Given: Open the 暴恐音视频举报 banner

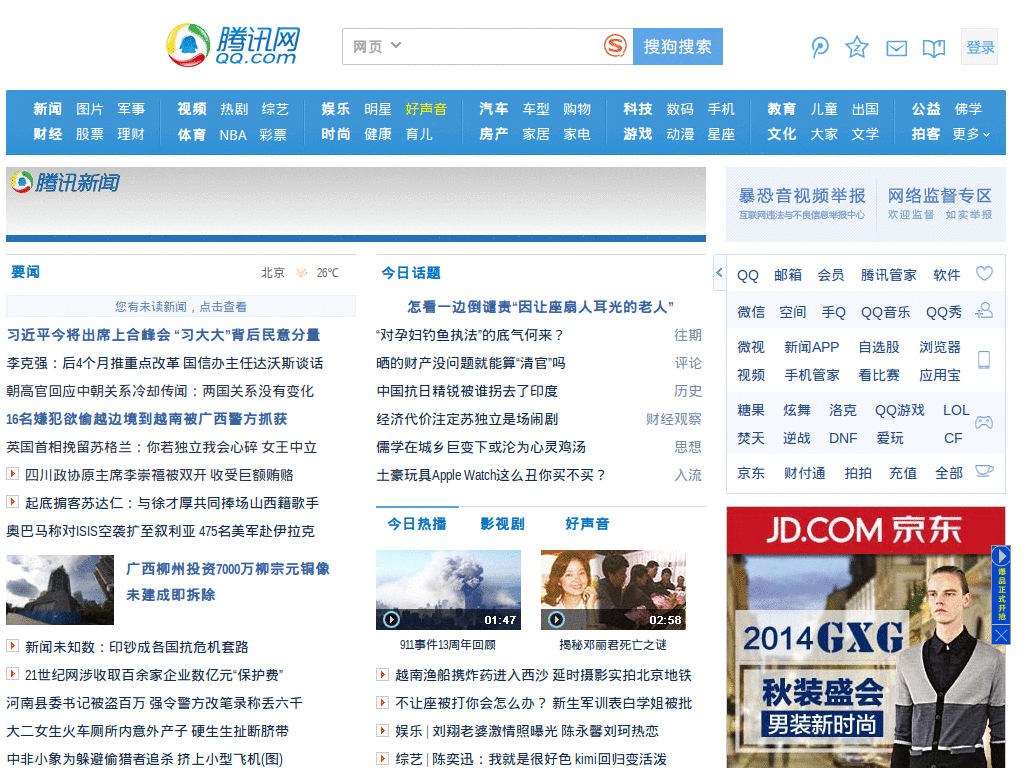Looking at the screenshot, I should [x=802, y=204].
